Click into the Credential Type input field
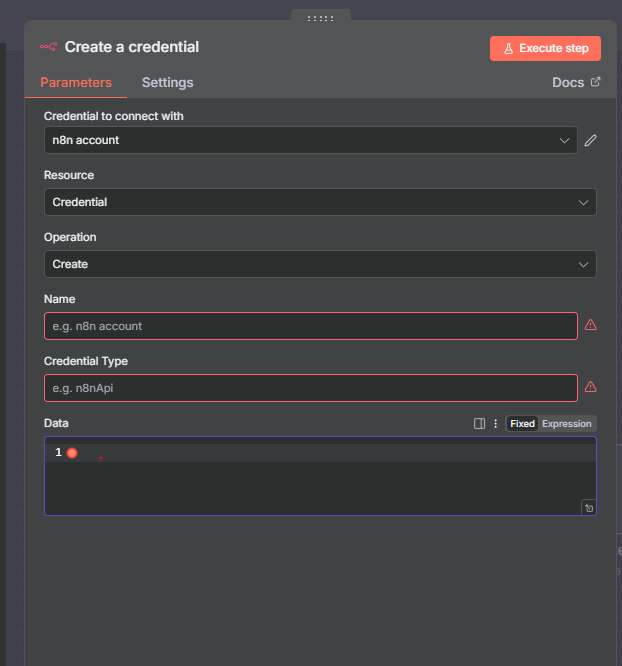The width and height of the screenshot is (622, 666). [x=310, y=388]
